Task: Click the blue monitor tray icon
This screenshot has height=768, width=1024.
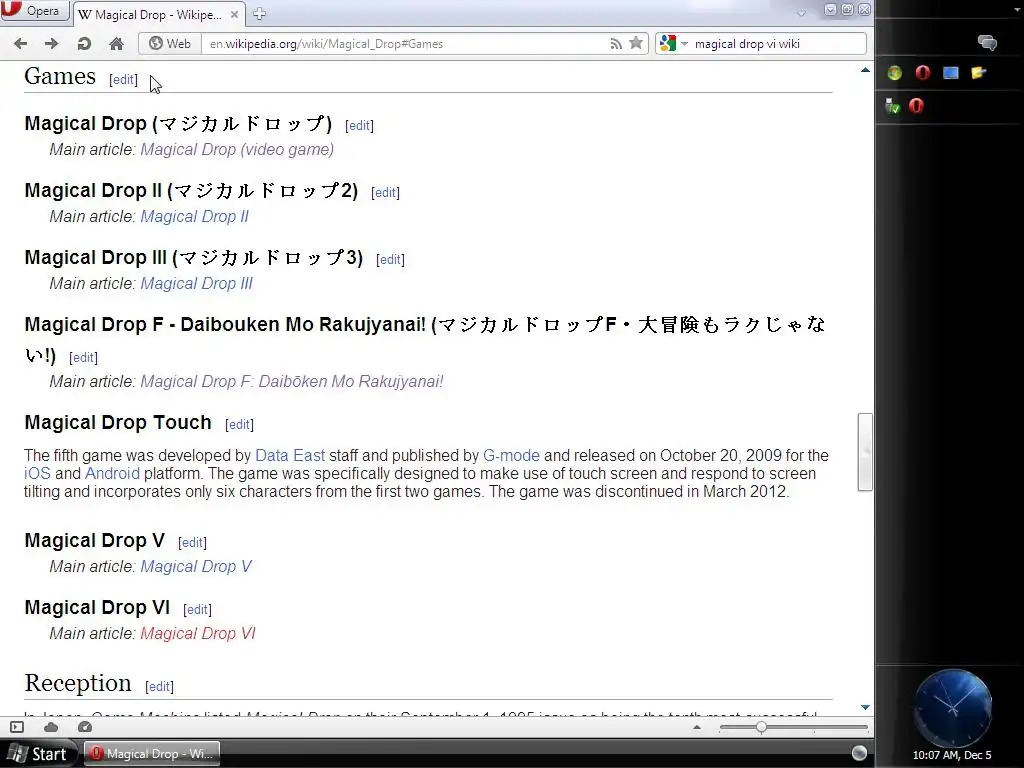Action: coord(951,72)
